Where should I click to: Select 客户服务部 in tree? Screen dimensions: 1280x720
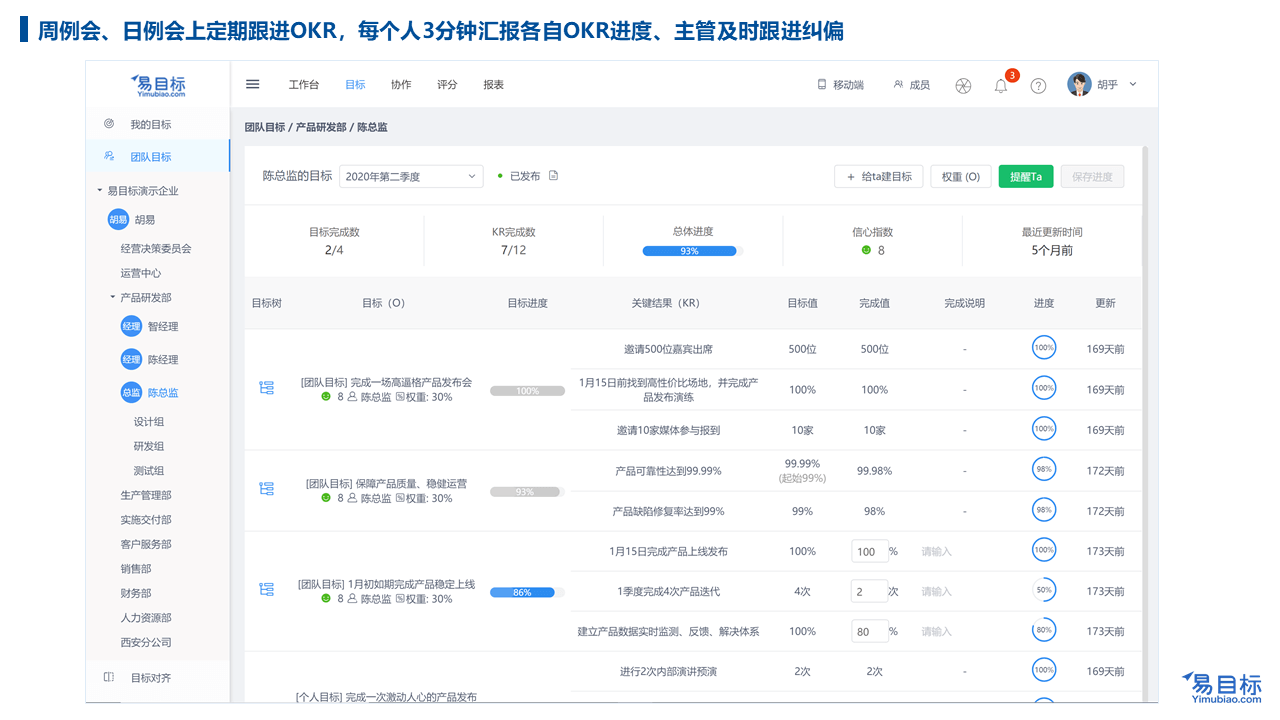click(146, 544)
